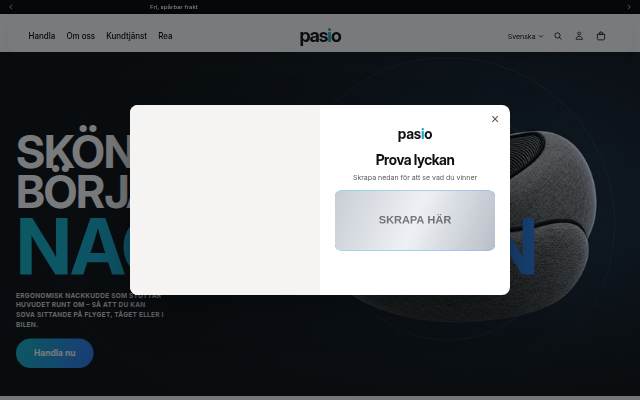Click the pasio logo in header
This screenshot has width=640, height=400.
coord(320,36)
